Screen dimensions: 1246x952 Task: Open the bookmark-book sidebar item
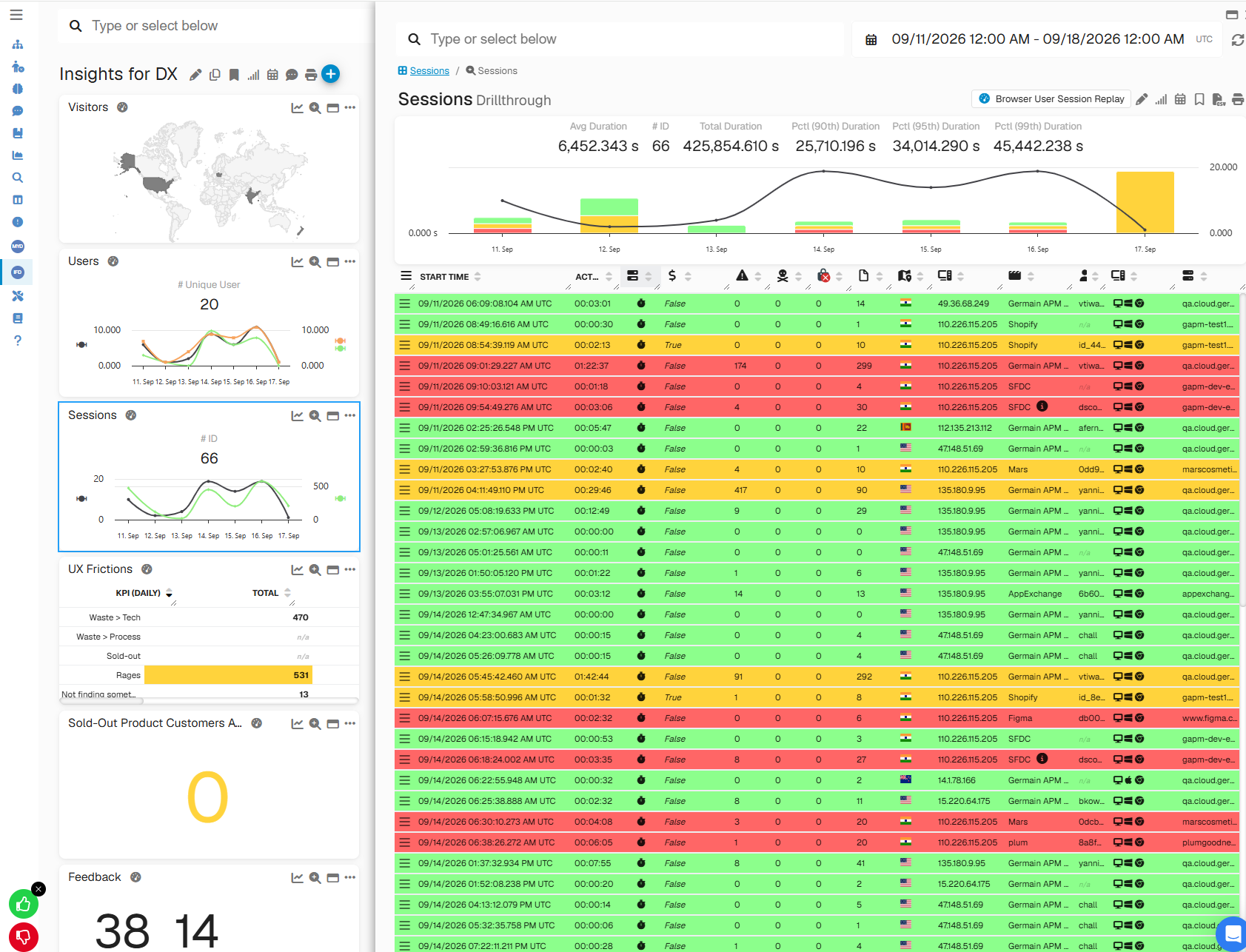point(18,133)
